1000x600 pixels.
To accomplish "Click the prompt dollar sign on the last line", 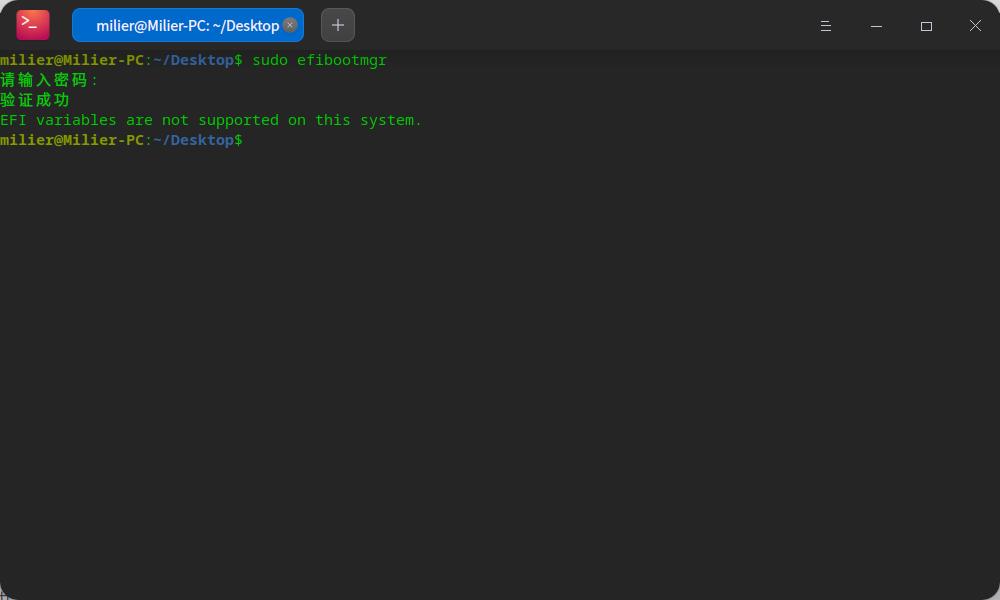I will [x=237, y=140].
